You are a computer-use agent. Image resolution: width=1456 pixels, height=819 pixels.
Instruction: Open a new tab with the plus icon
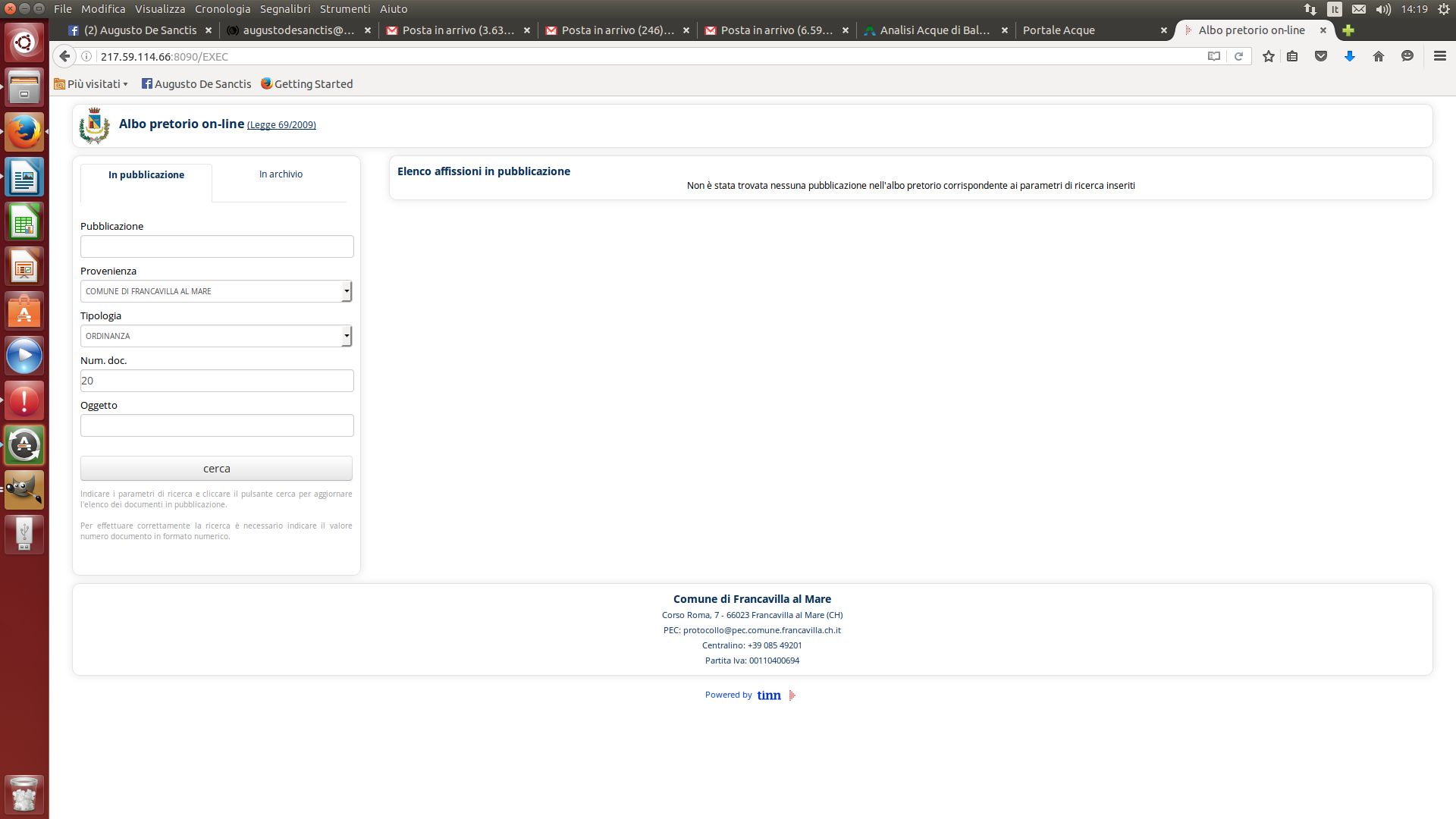(x=1348, y=30)
